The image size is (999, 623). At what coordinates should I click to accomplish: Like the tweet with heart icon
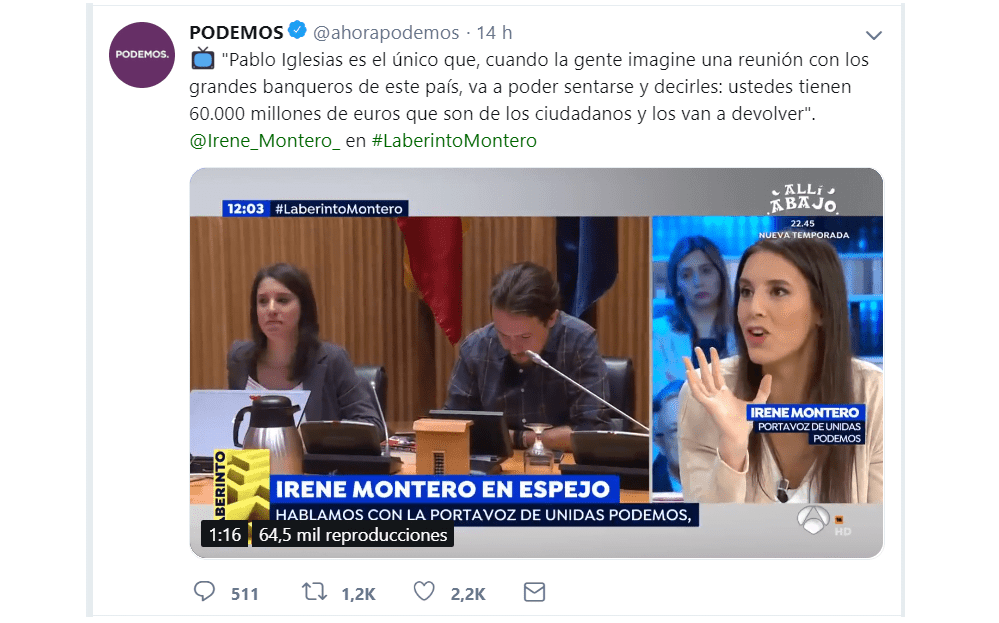click(424, 592)
